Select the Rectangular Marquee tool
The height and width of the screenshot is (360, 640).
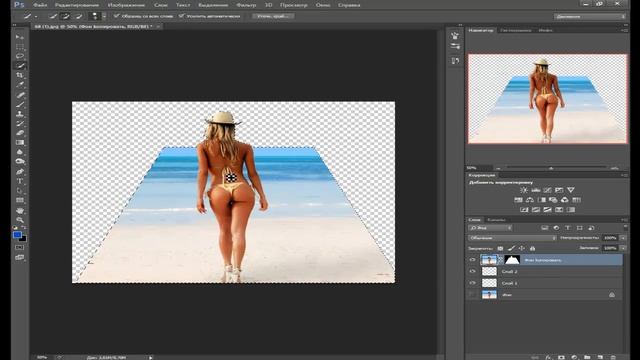pyautogui.click(x=20, y=47)
